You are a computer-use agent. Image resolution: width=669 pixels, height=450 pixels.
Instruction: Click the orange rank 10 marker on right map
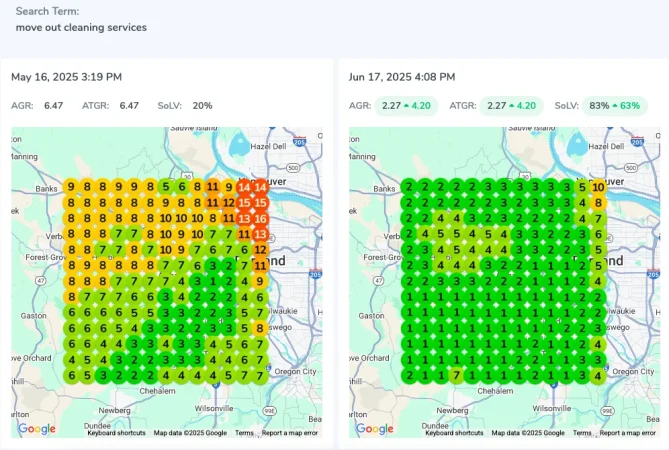point(598,187)
